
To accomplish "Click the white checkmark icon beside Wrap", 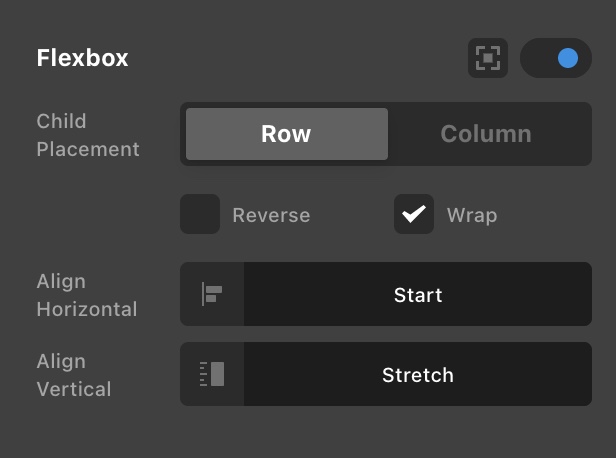I will click(x=414, y=214).
